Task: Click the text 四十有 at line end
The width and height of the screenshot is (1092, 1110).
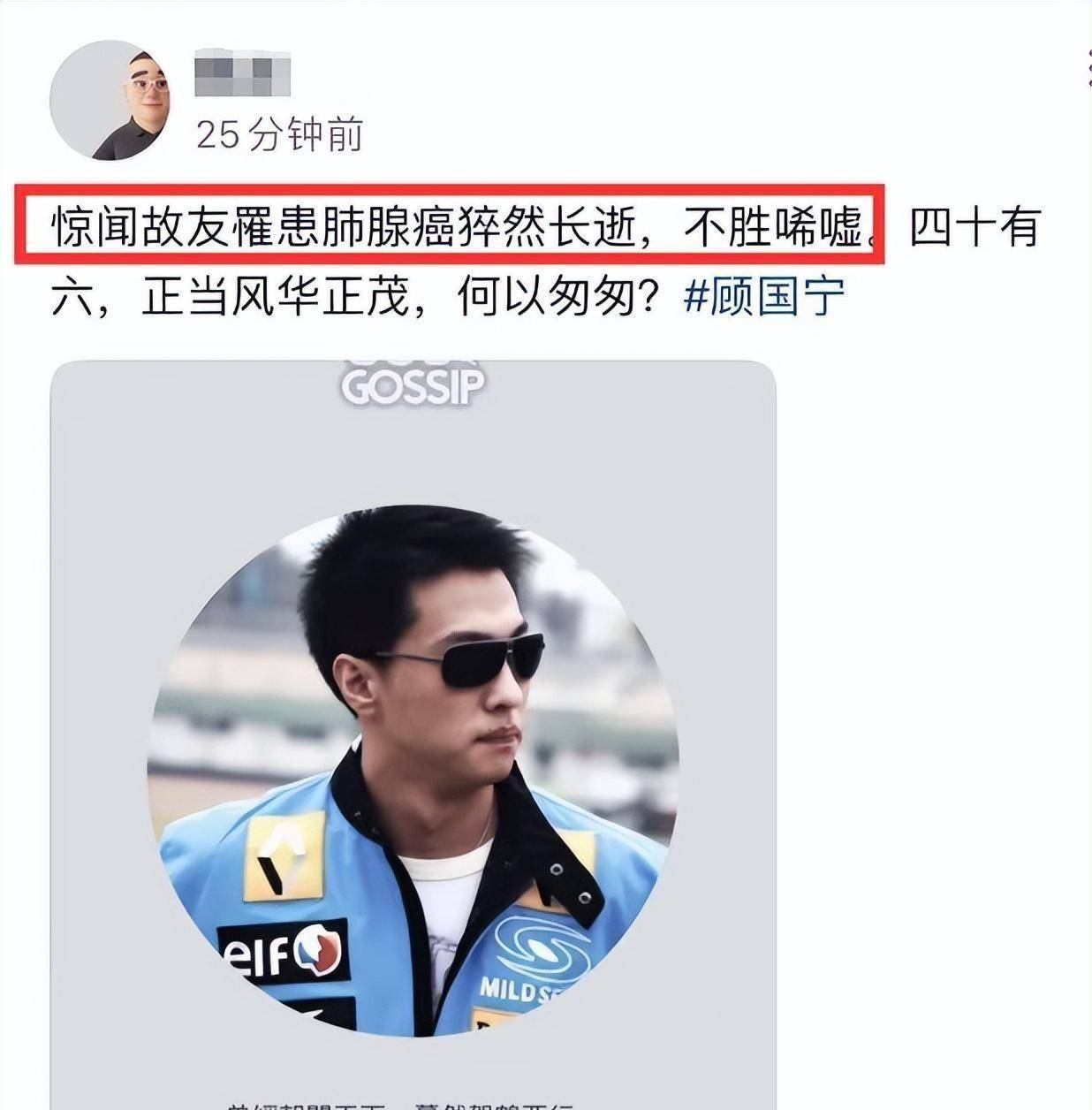Action: [x=974, y=228]
